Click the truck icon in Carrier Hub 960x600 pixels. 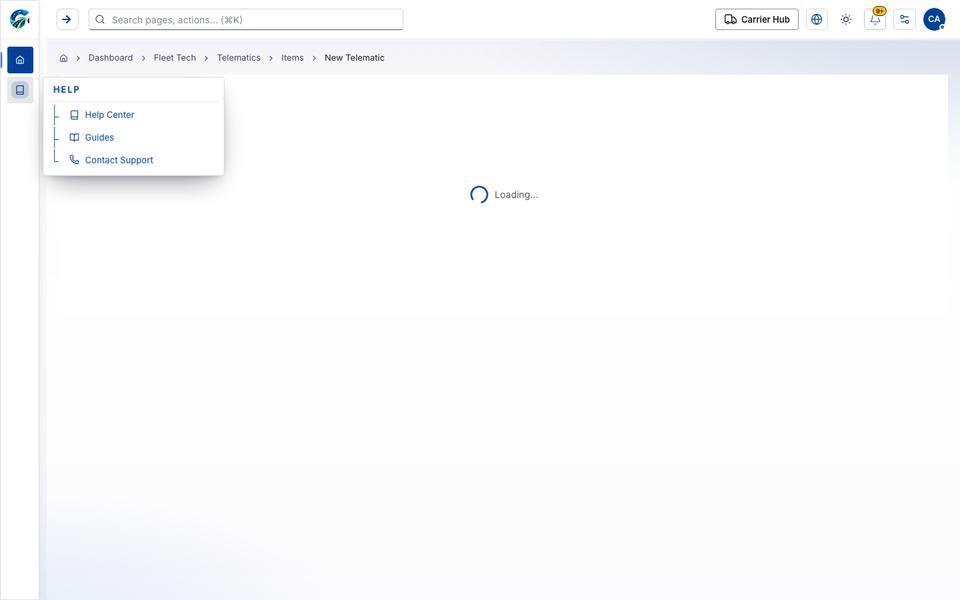coord(730,20)
